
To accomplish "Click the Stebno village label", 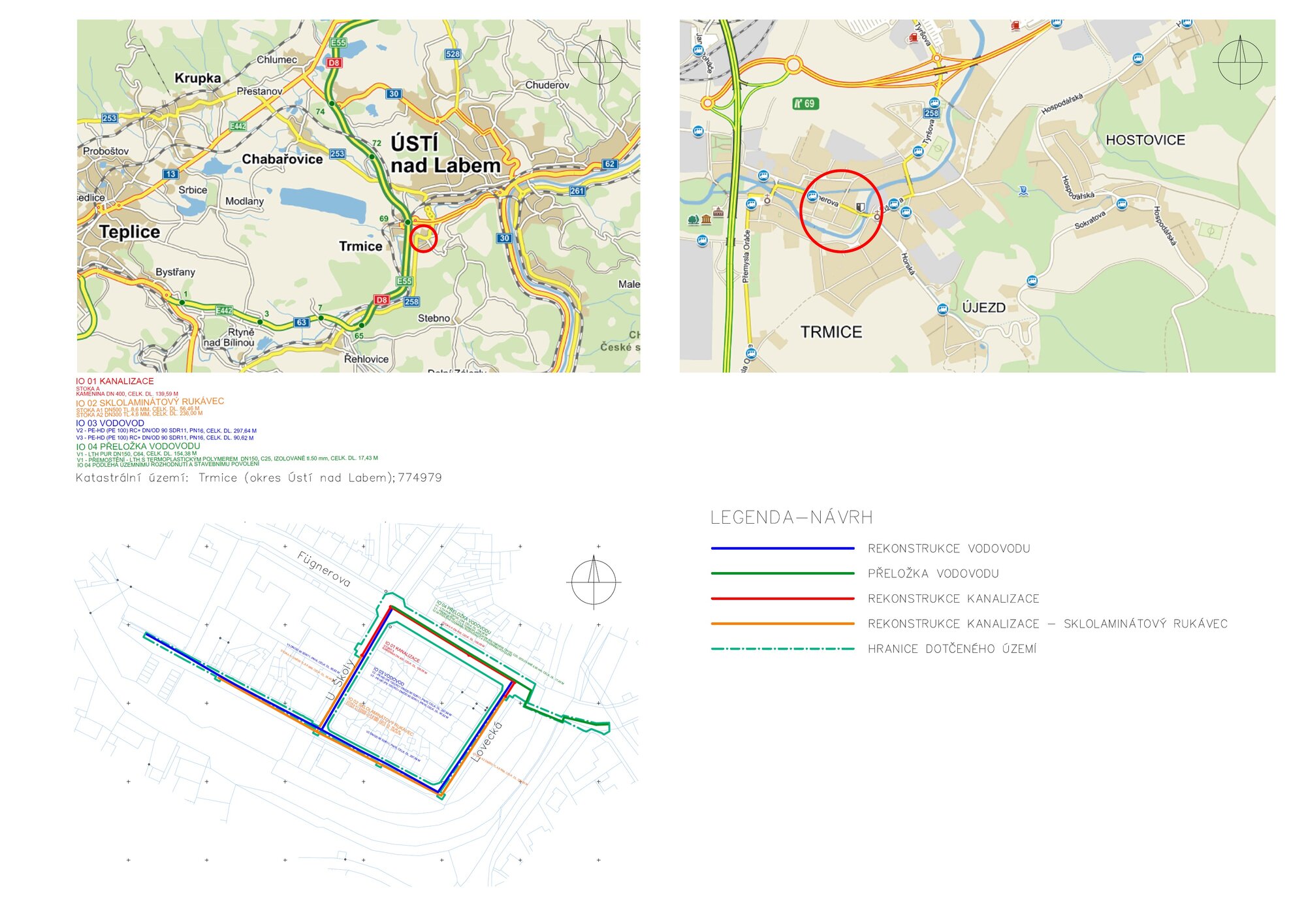I will [434, 318].
